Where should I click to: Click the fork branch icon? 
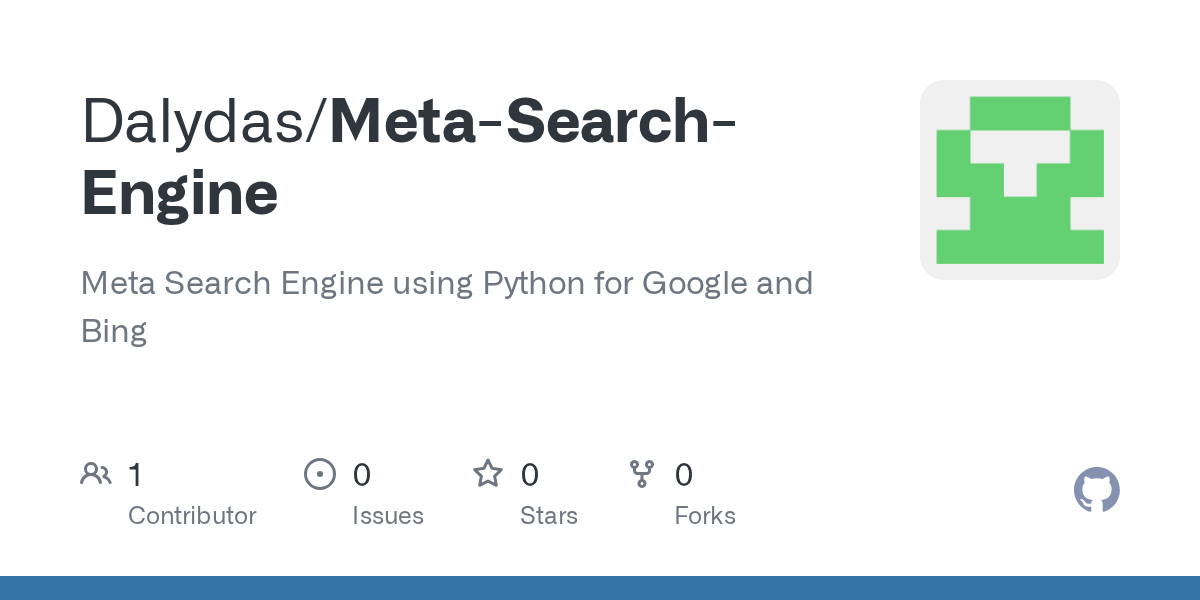click(x=641, y=474)
